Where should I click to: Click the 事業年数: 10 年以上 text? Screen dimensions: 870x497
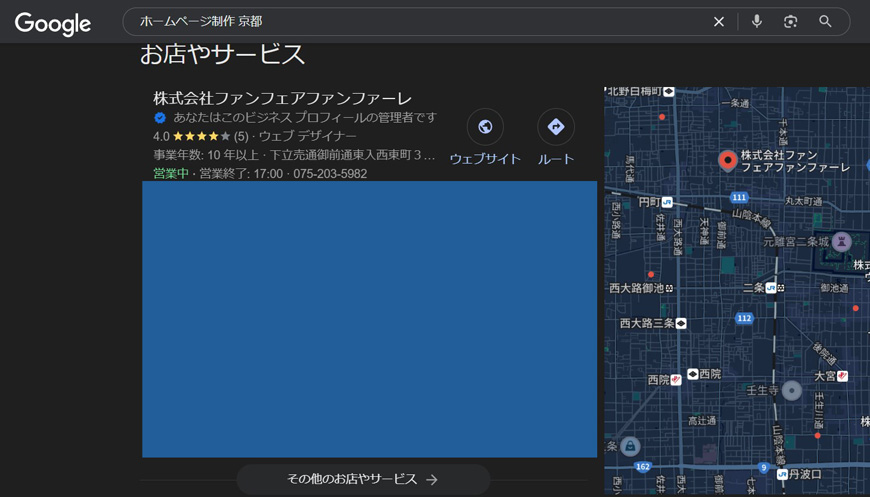[206, 155]
